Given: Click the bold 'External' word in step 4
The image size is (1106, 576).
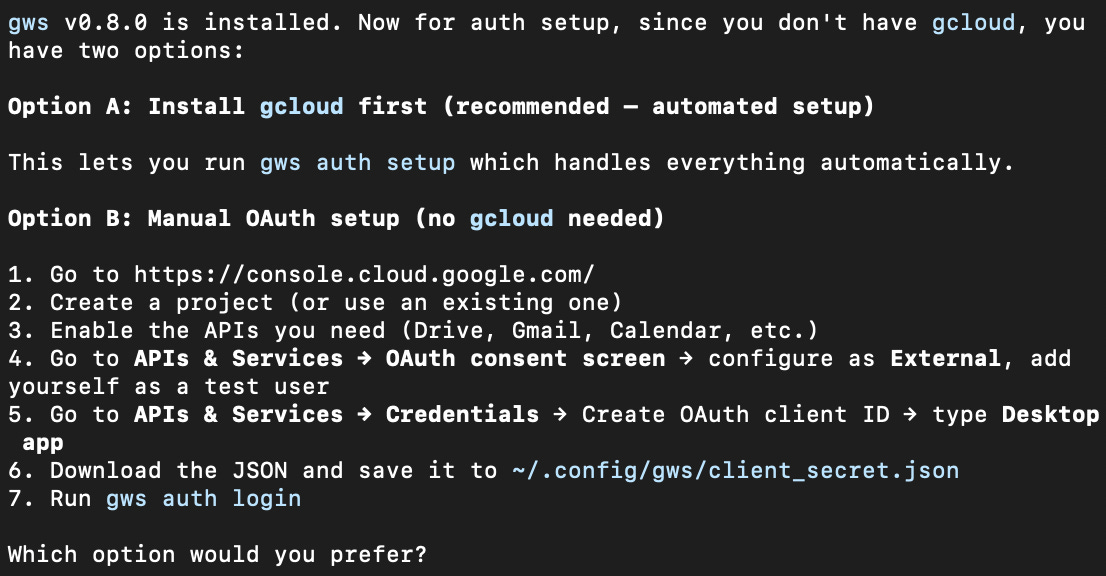Looking at the screenshot, I should click(945, 358).
